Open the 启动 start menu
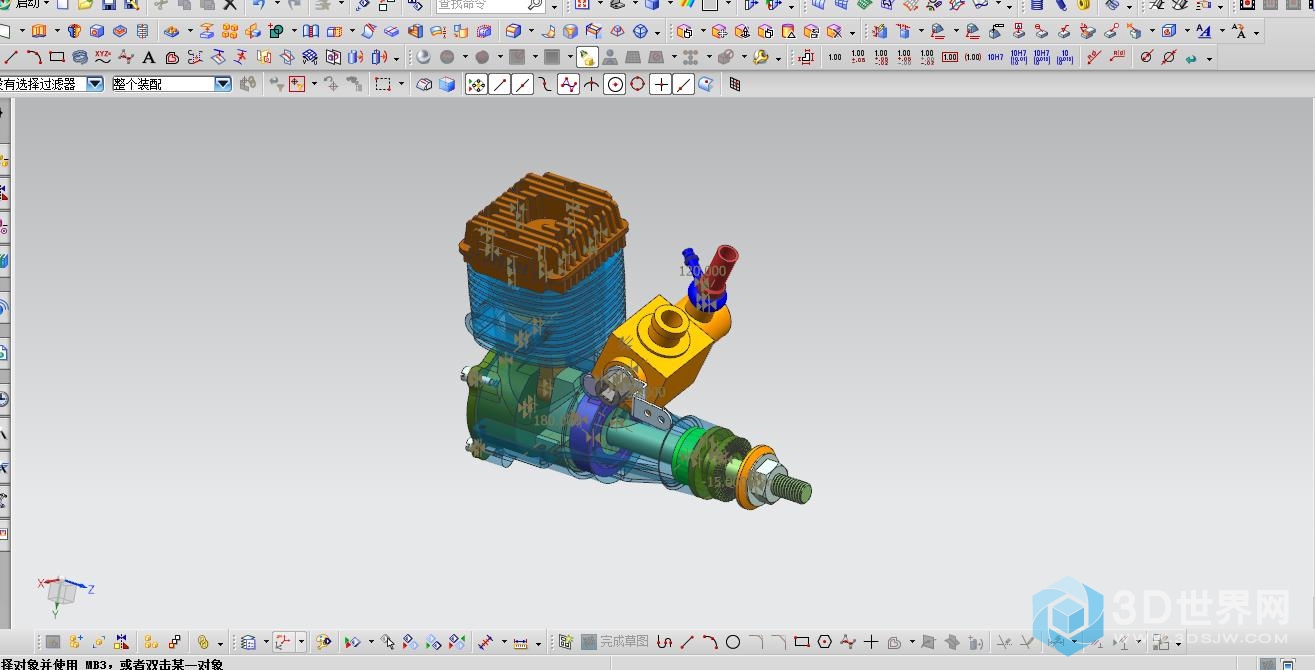This screenshot has height=670, width=1315. (x=28, y=5)
